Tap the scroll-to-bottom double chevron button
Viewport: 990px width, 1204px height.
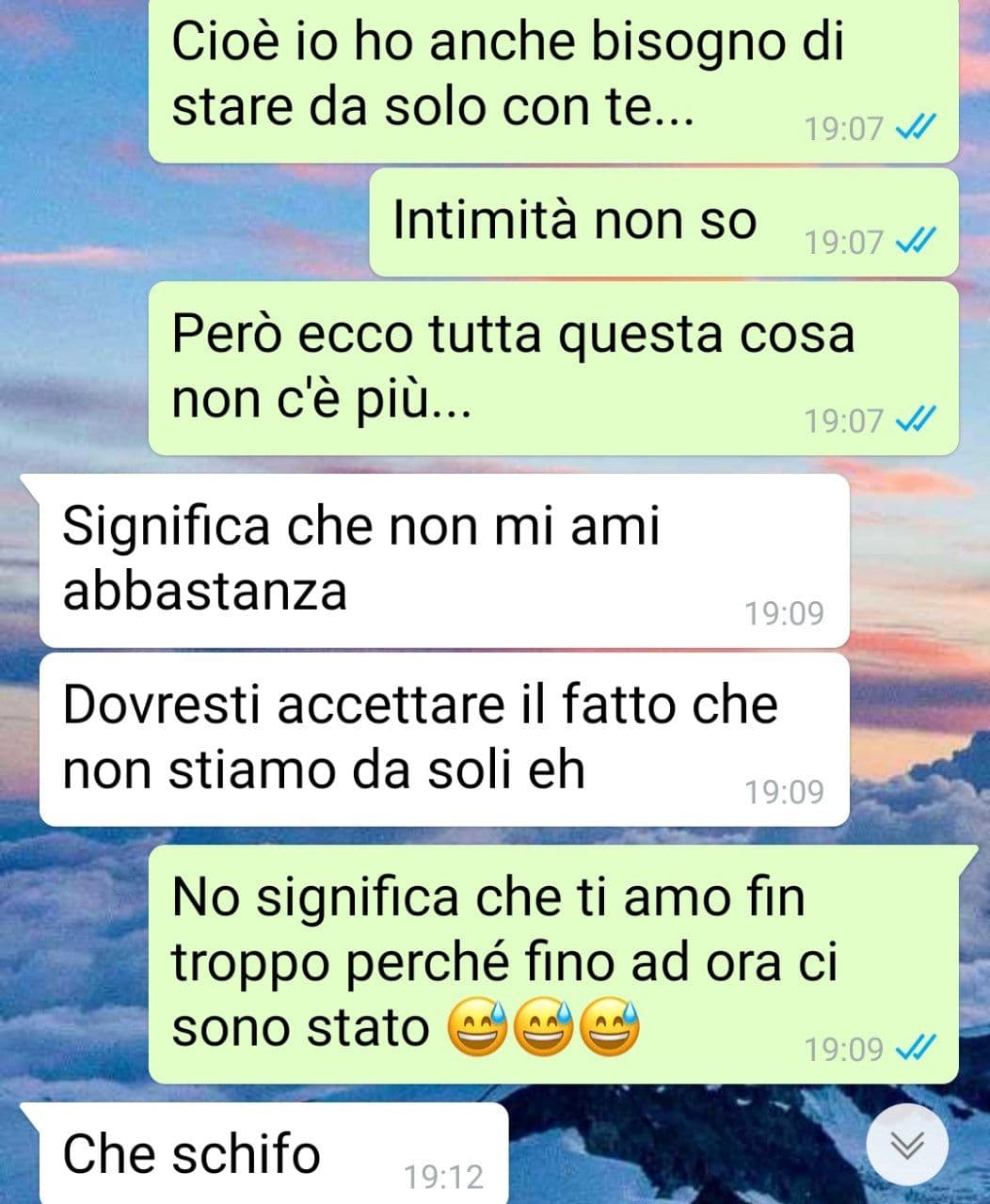[907, 1145]
